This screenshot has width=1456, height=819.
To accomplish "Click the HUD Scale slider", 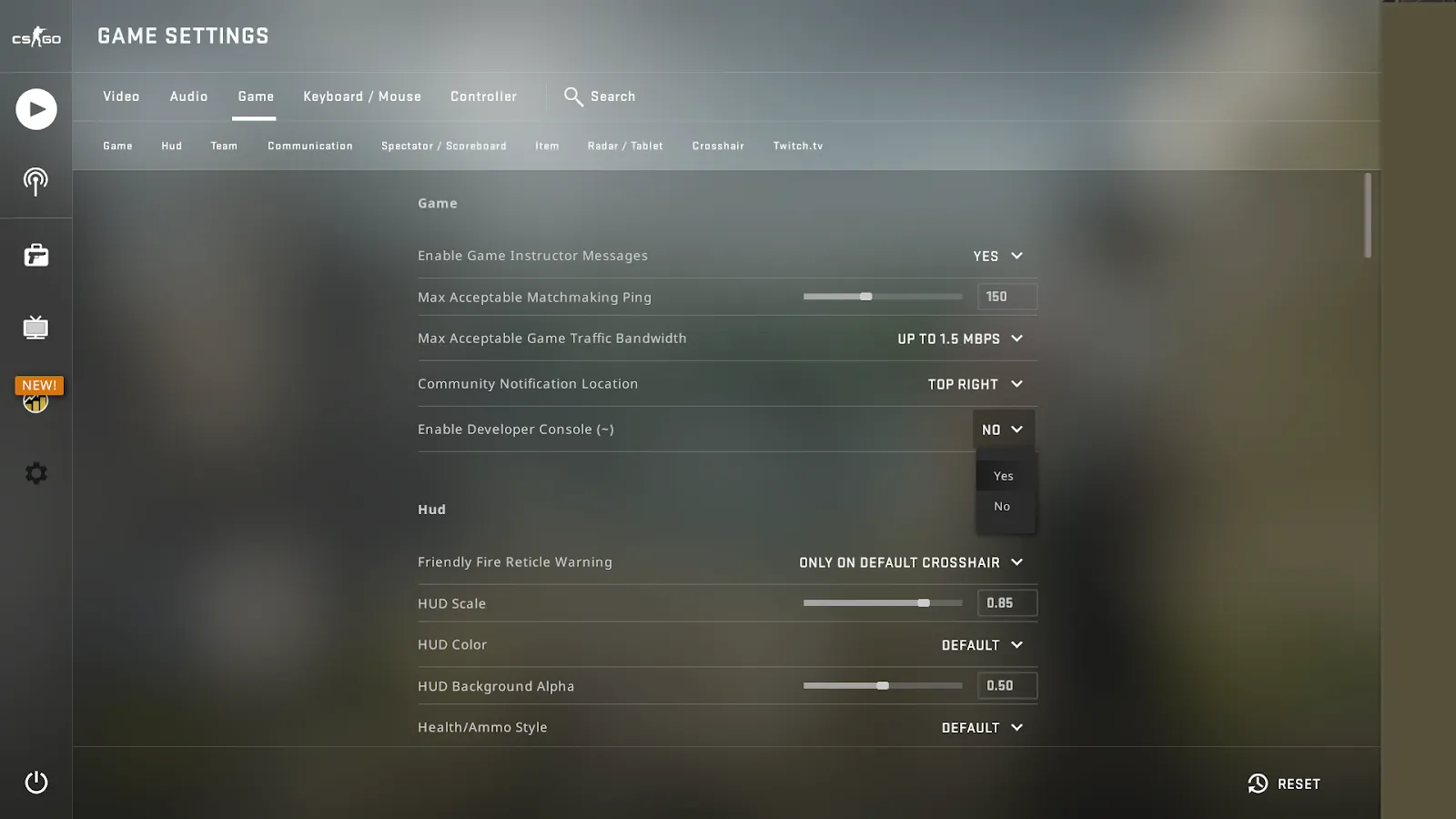I will [x=883, y=603].
